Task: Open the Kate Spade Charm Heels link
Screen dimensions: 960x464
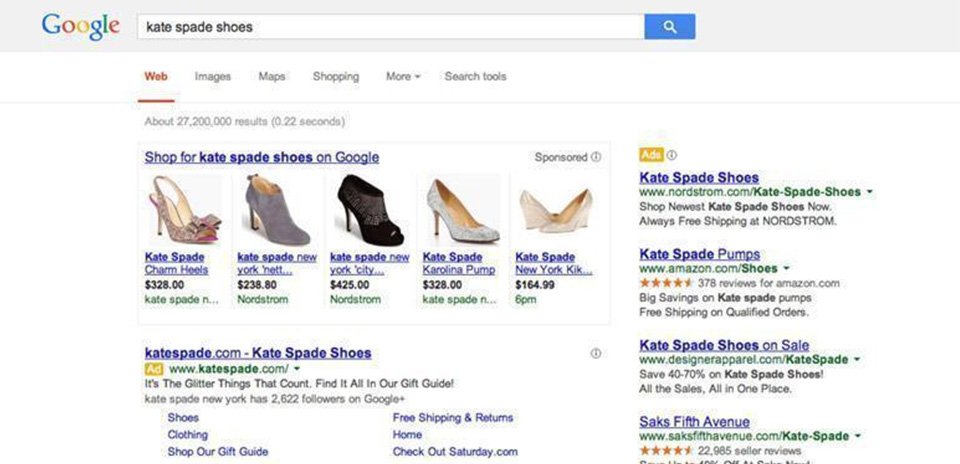Action: 177,263
